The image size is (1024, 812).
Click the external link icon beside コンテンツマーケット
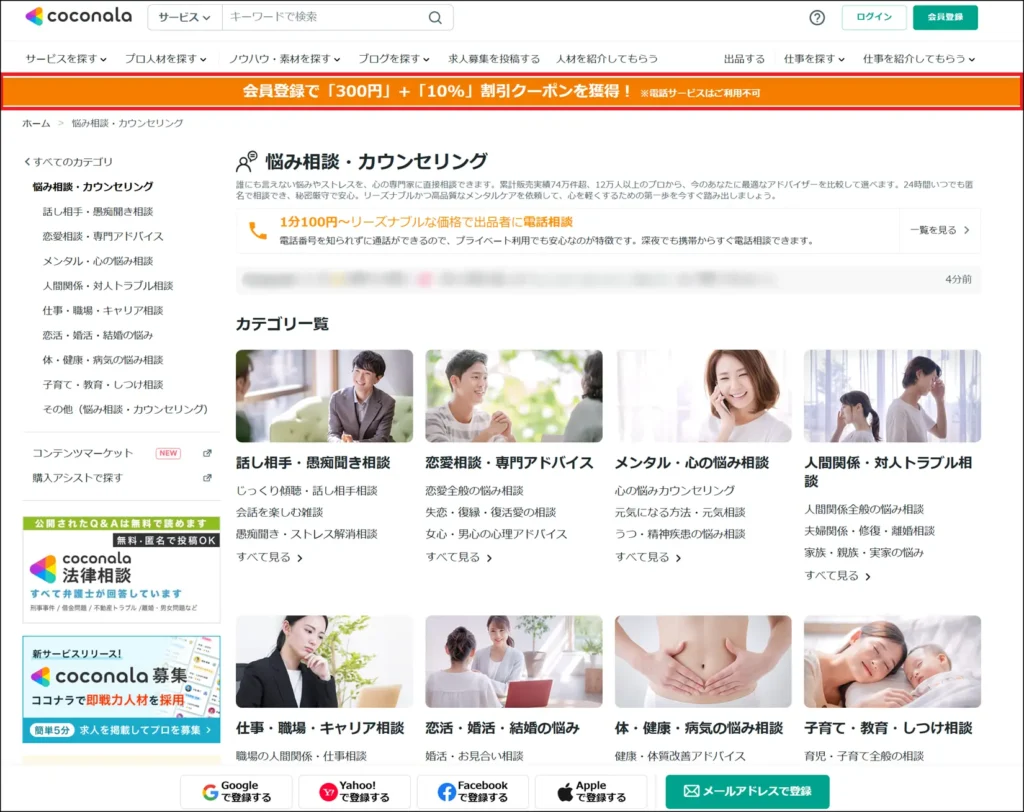coord(208,455)
